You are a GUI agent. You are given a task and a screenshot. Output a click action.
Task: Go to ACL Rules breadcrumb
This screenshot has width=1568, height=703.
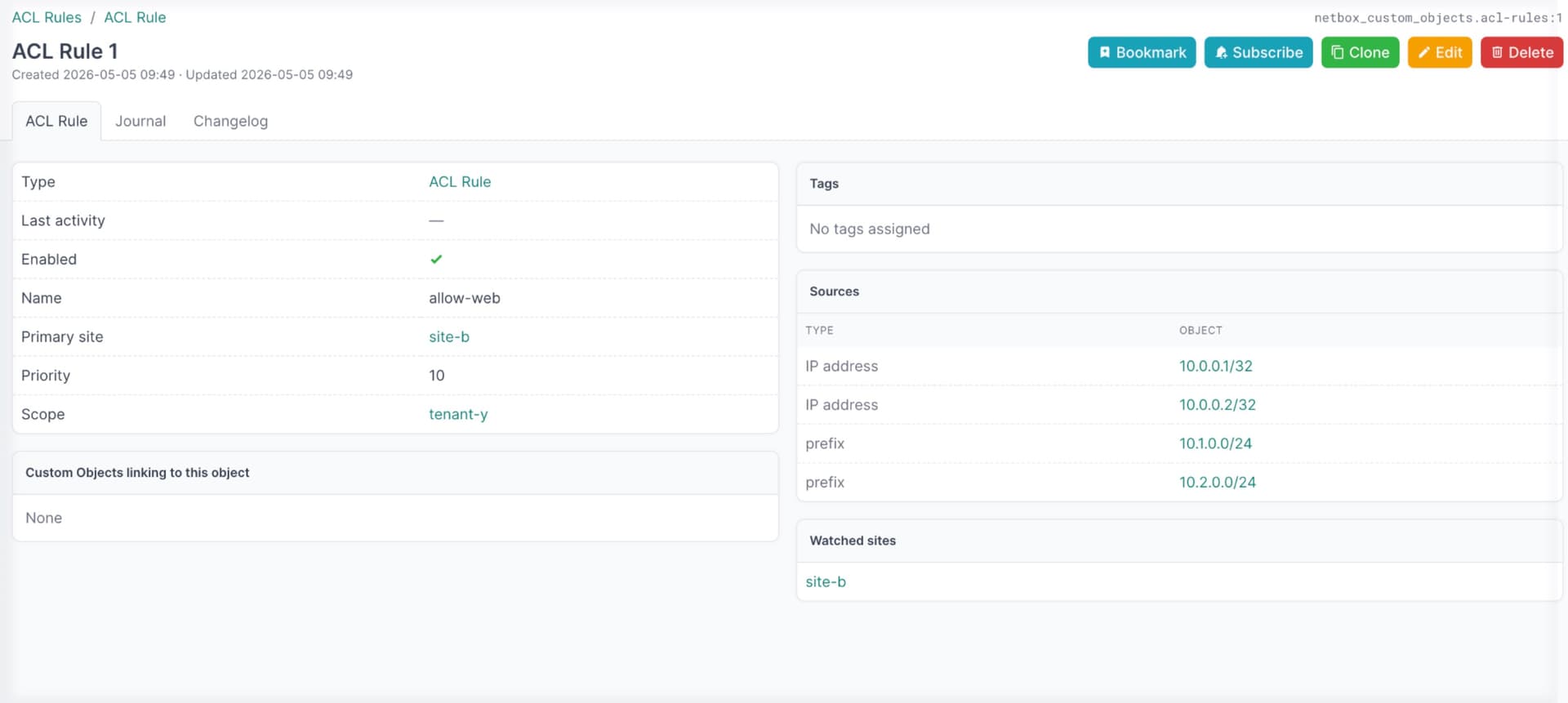(47, 17)
